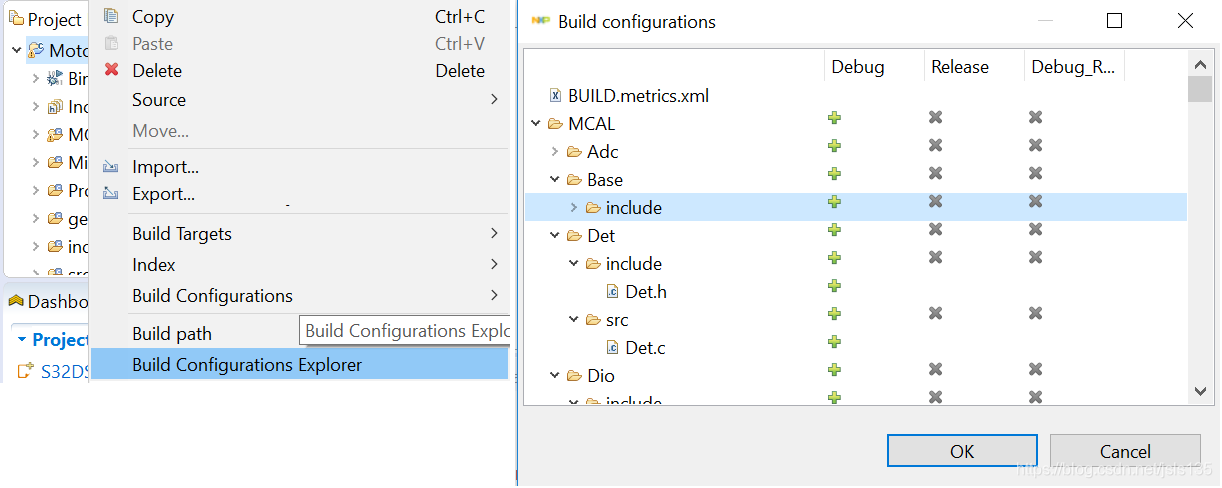Screen dimensions: 1222x488
Task: Click the Export icon in context menu
Action: (111, 194)
